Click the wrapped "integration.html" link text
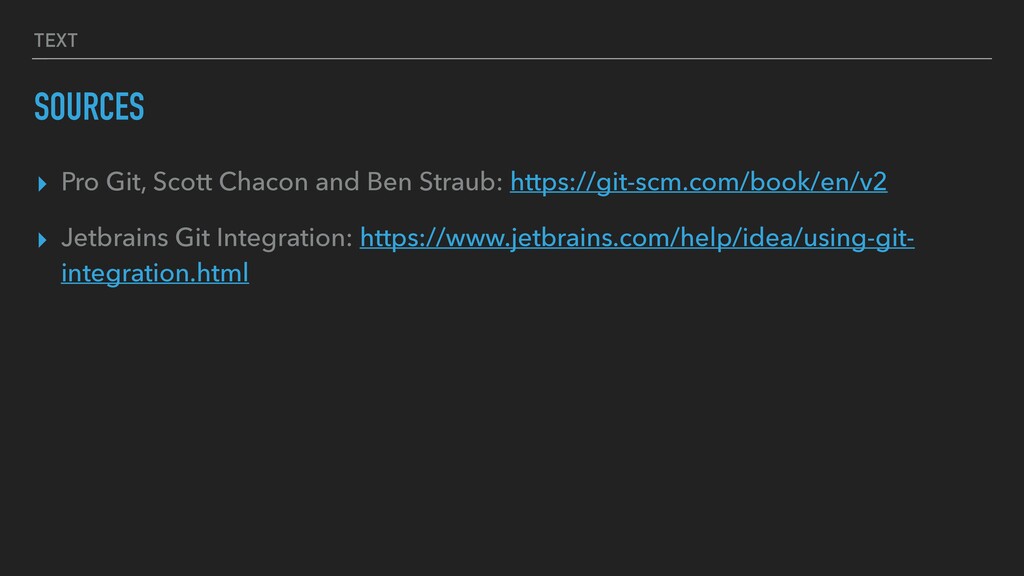 tap(154, 273)
